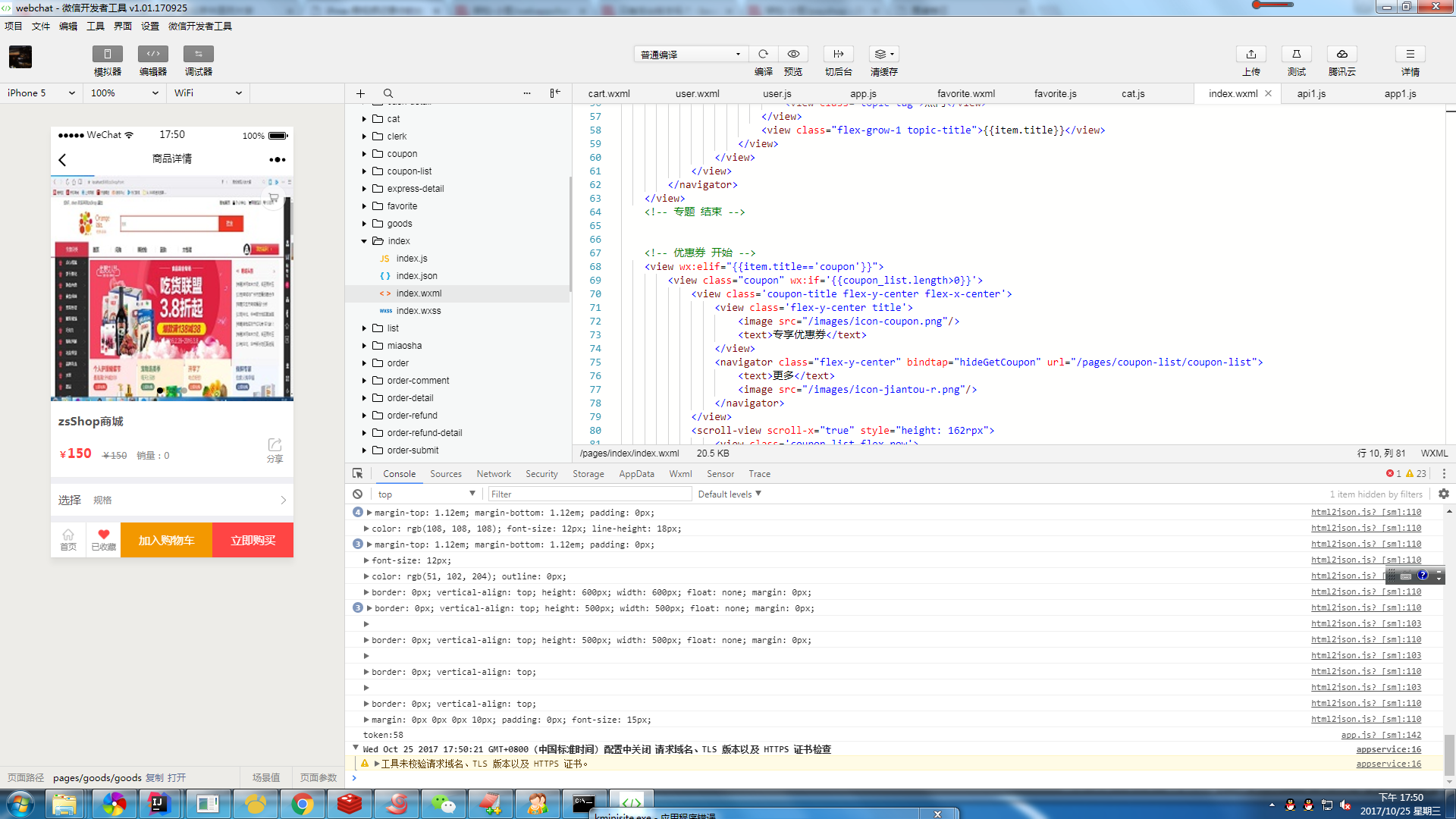Open the clear cache layers dropdown

tap(883, 54)
